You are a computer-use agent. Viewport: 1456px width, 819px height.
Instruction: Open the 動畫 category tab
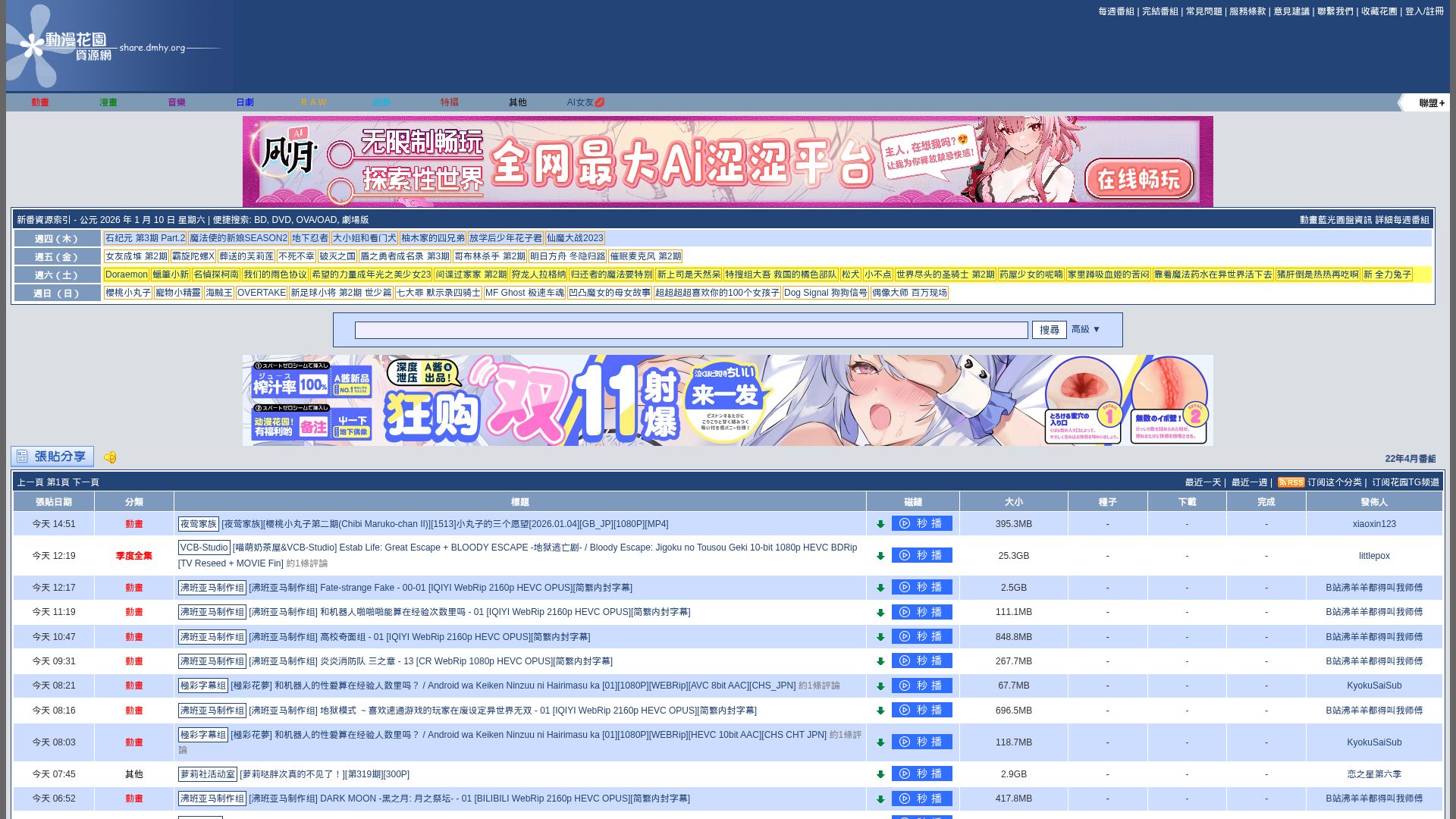click(40, 102)
